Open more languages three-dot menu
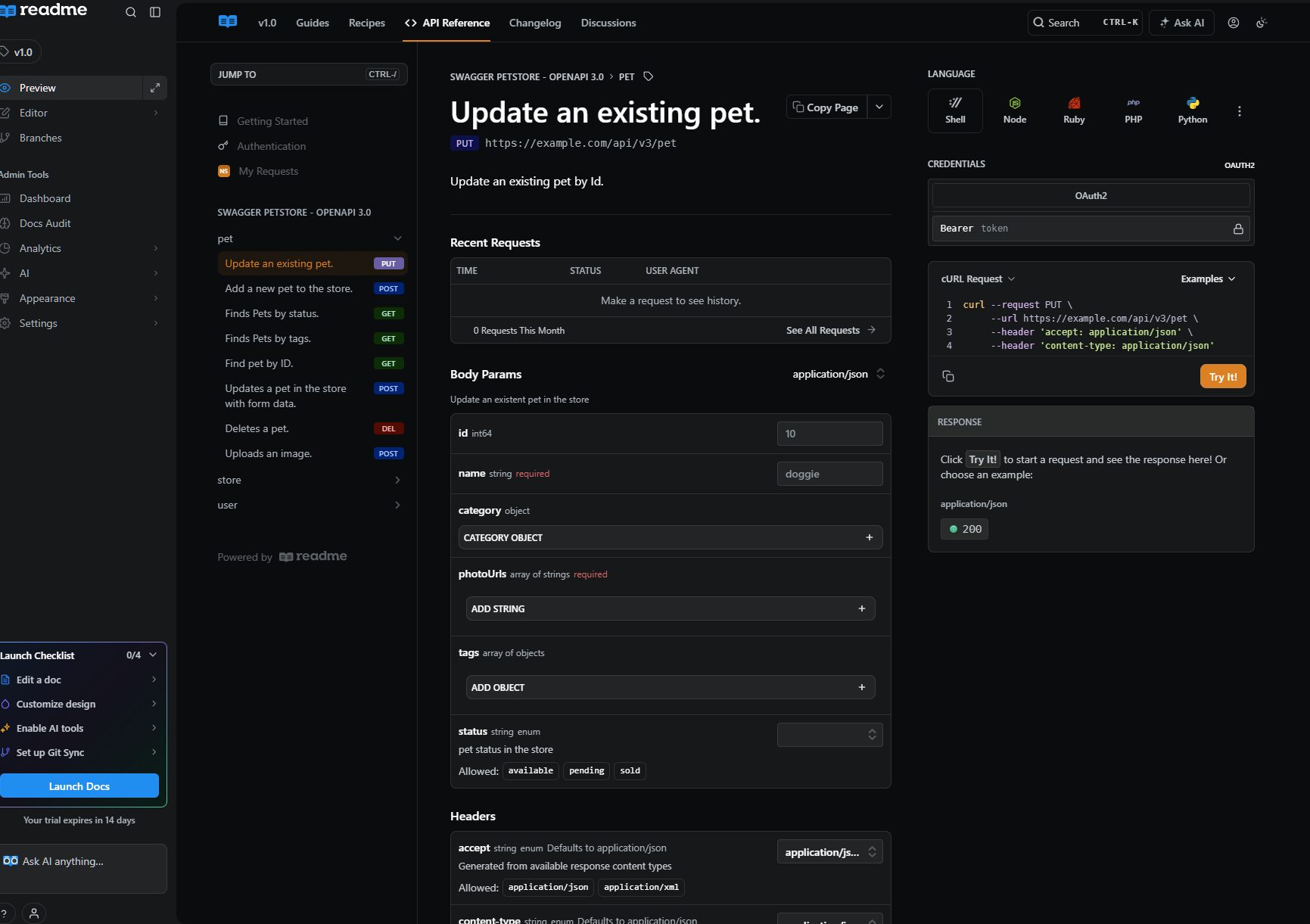 (x=1239, y=111)
